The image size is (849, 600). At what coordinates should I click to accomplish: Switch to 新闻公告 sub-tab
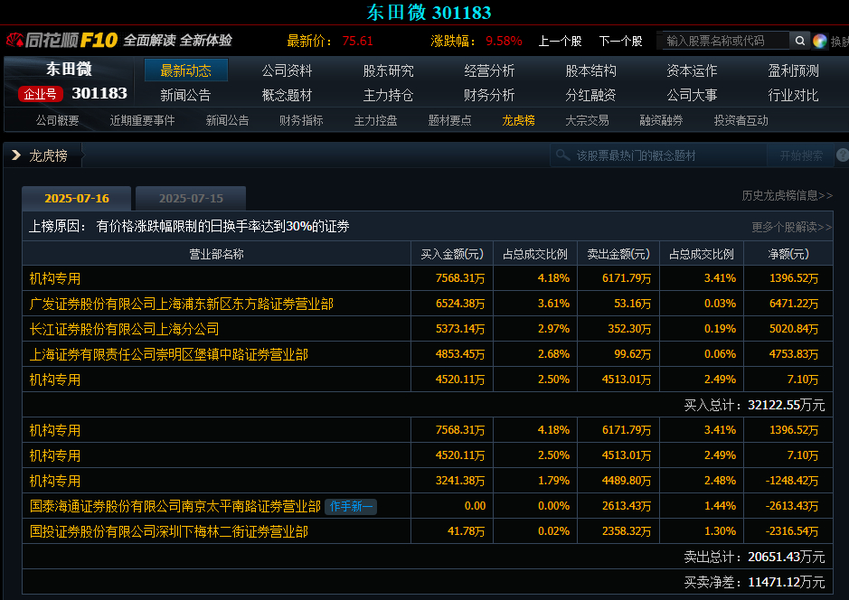pos(227,120)
